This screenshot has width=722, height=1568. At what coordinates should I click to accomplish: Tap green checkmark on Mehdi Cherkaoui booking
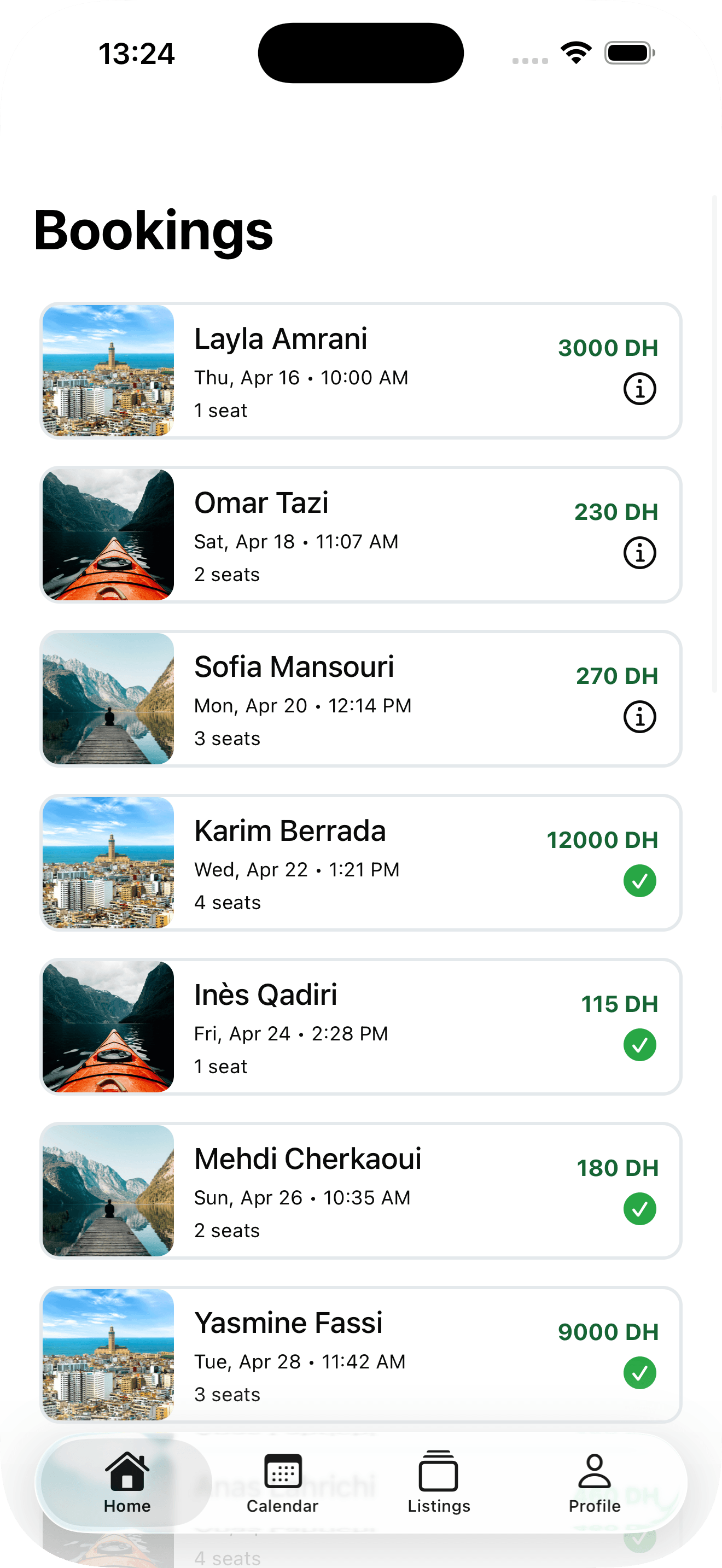[x=639, y=1209]
